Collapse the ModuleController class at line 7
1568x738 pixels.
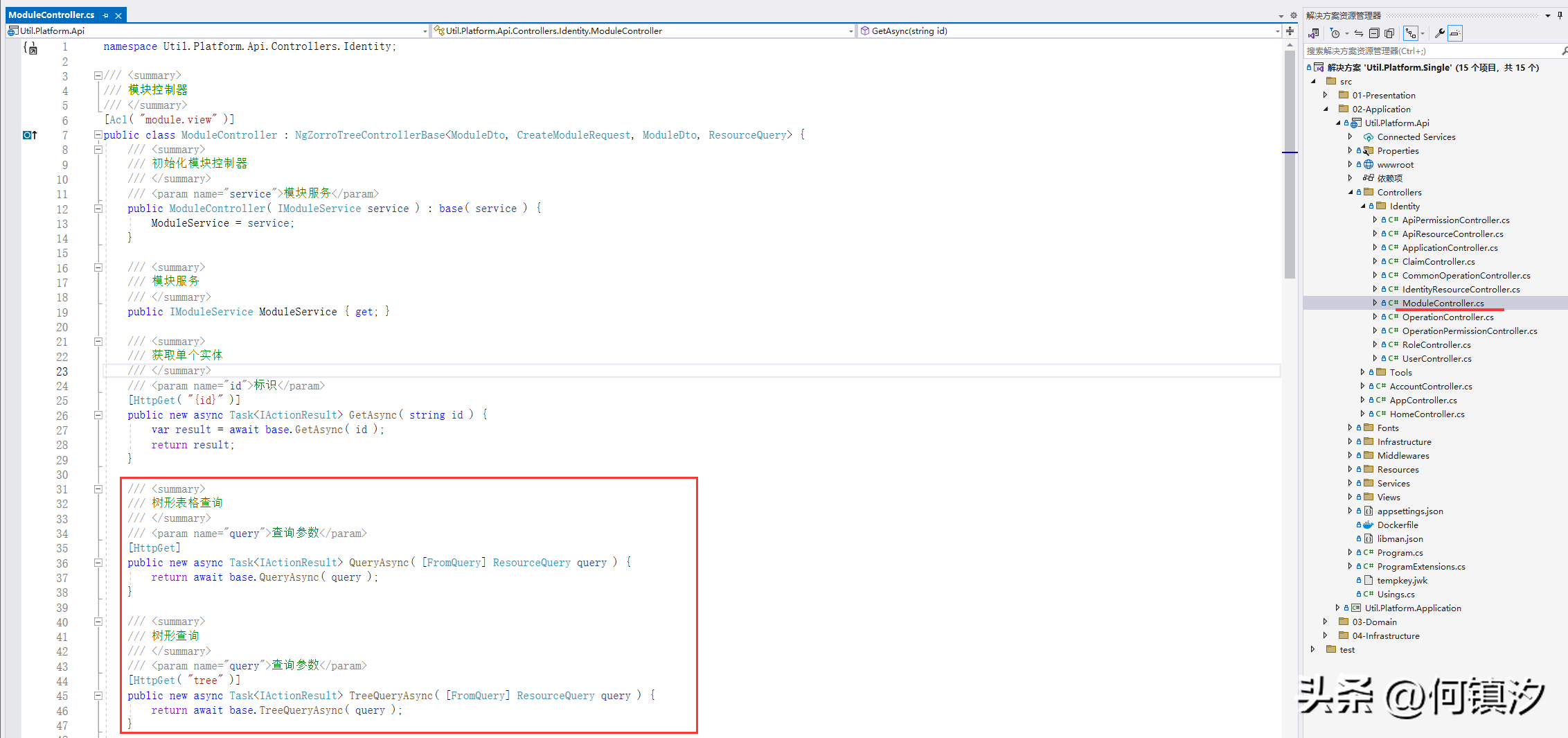point(98,135)
